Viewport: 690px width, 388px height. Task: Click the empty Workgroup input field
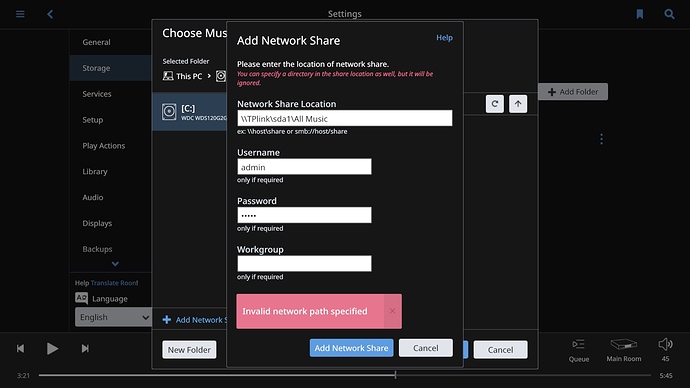(304, 264)
